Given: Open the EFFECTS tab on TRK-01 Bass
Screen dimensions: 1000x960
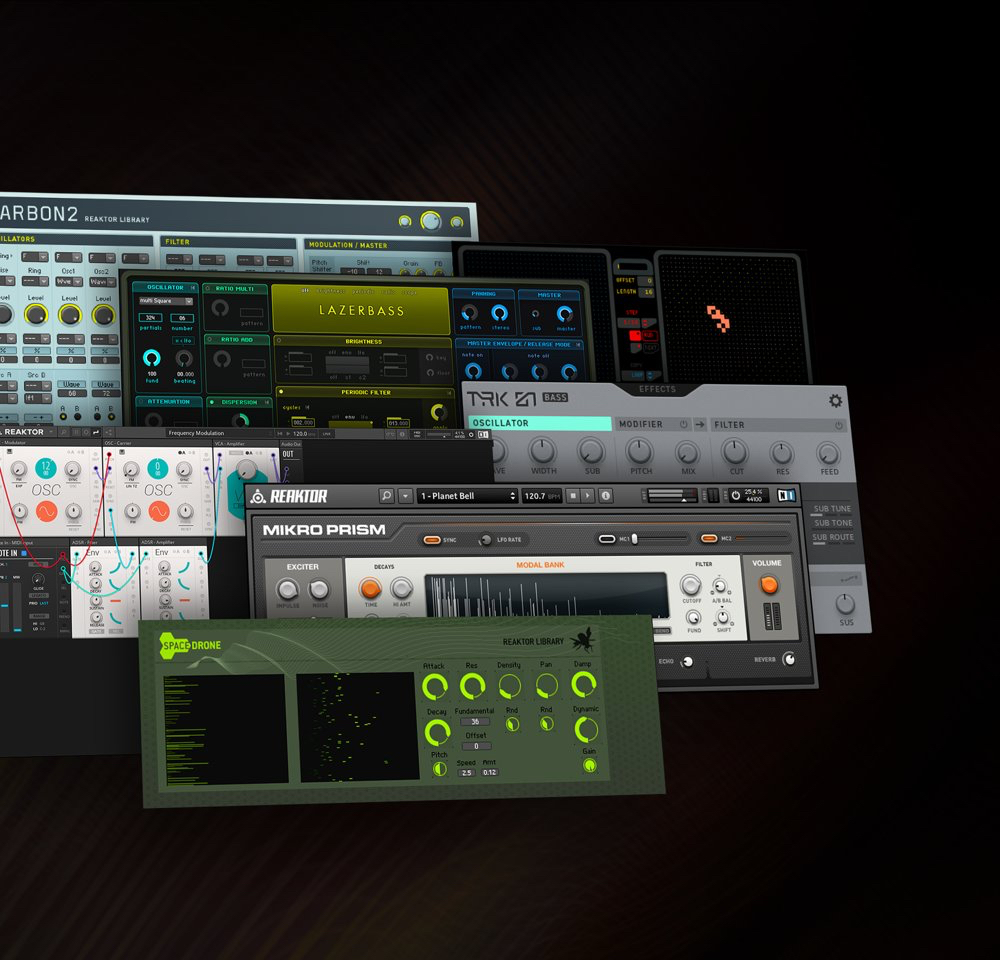Looking at the screenshot, I should (x=657, y=389).
